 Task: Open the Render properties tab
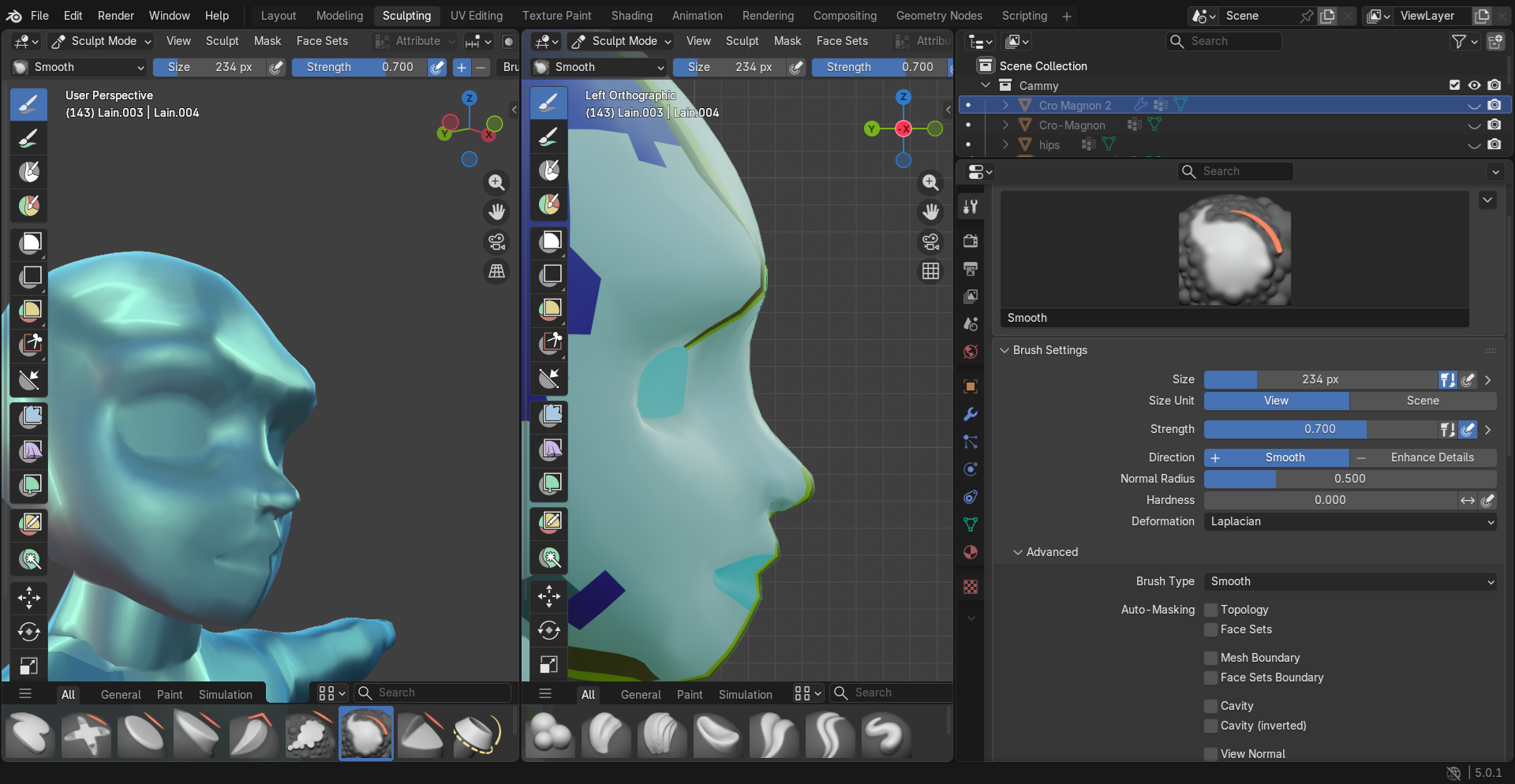click(x=971, y=241)
